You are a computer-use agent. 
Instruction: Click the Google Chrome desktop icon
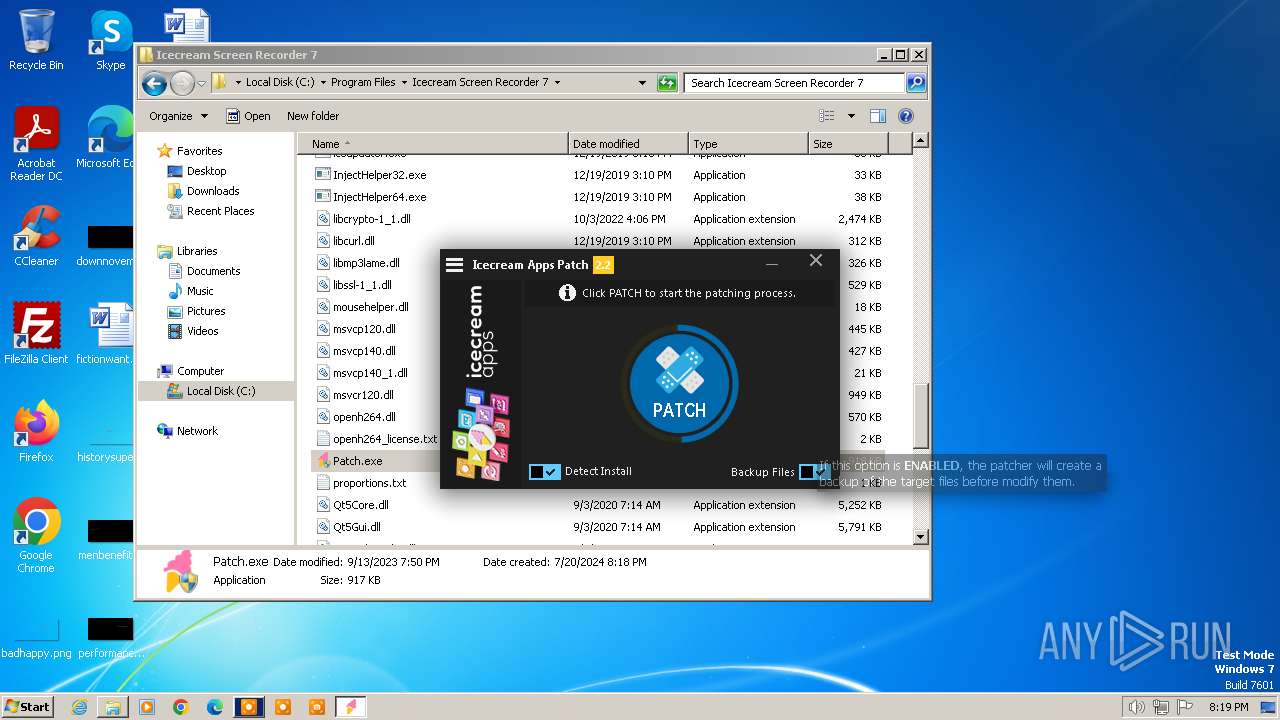pyautogui.click(x=36, y=536)
